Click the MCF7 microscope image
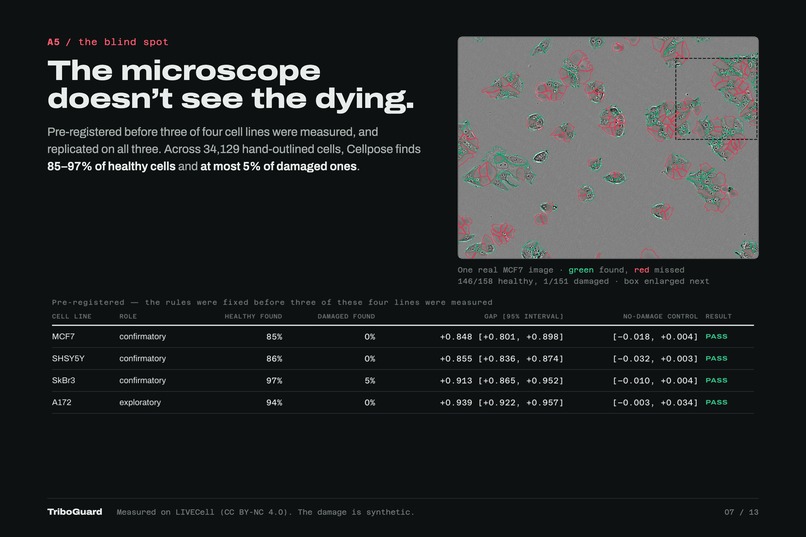The width and height of the screenshot is (806, 537). click(608, 147)
